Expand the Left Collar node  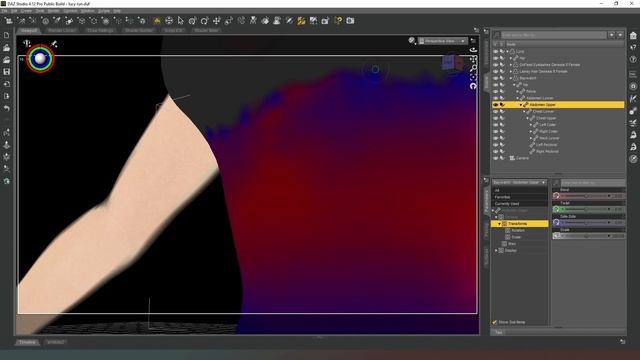coord(531,125)
